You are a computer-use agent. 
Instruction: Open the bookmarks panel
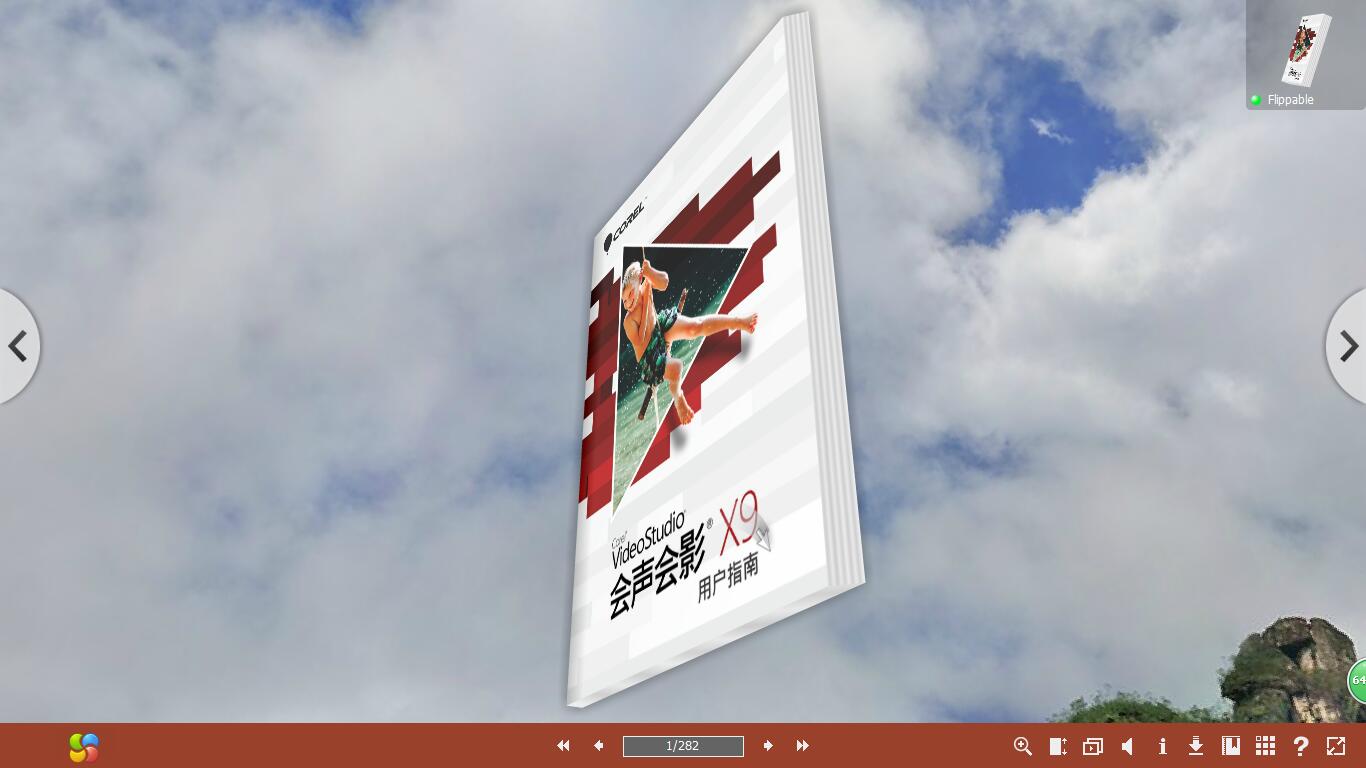pyautogui.click(x=1231, y=746)
